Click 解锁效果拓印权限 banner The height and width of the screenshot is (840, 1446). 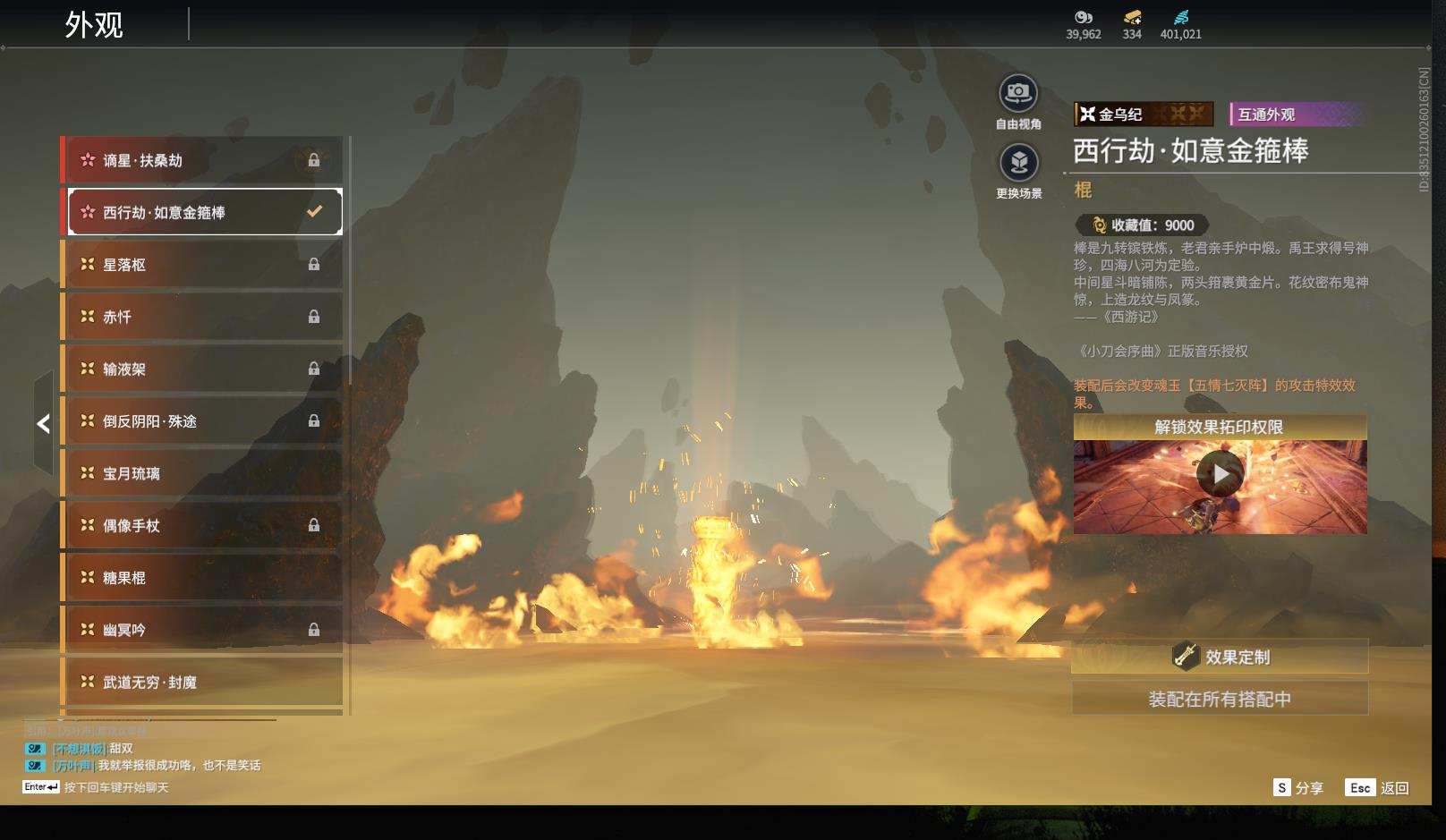pos(1220,427)
